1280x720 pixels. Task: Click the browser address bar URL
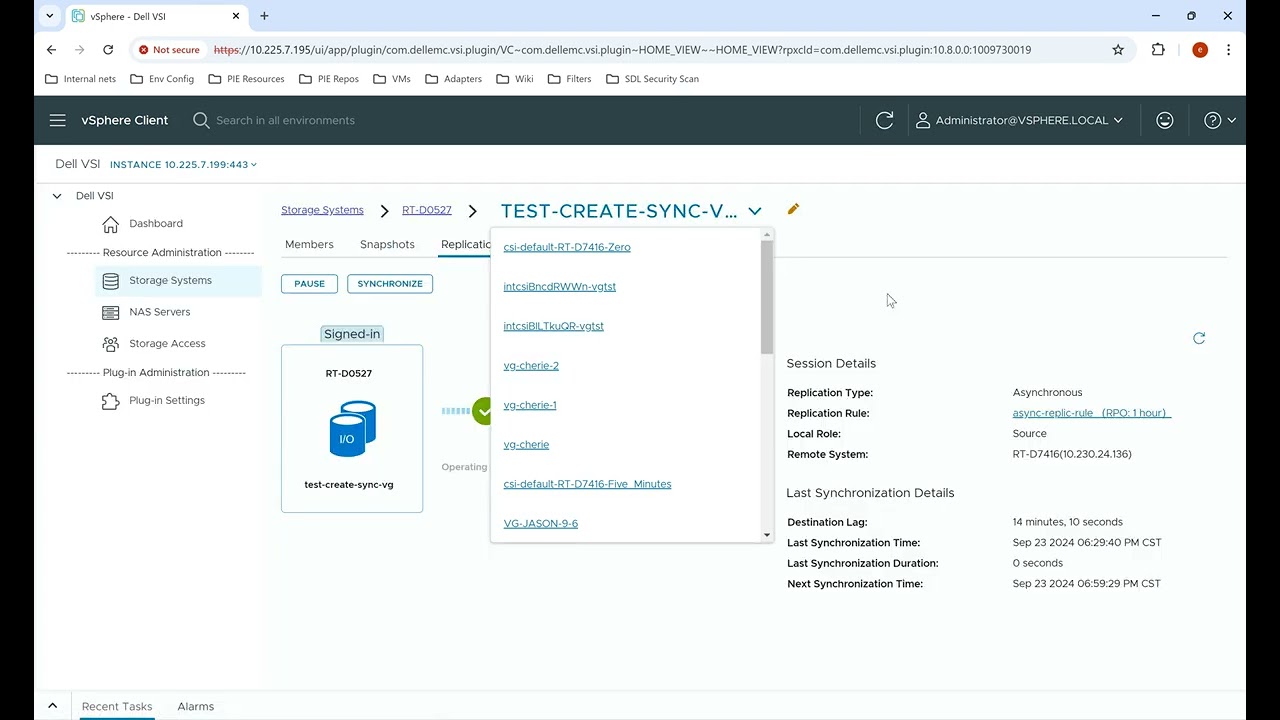click(622, 50)
